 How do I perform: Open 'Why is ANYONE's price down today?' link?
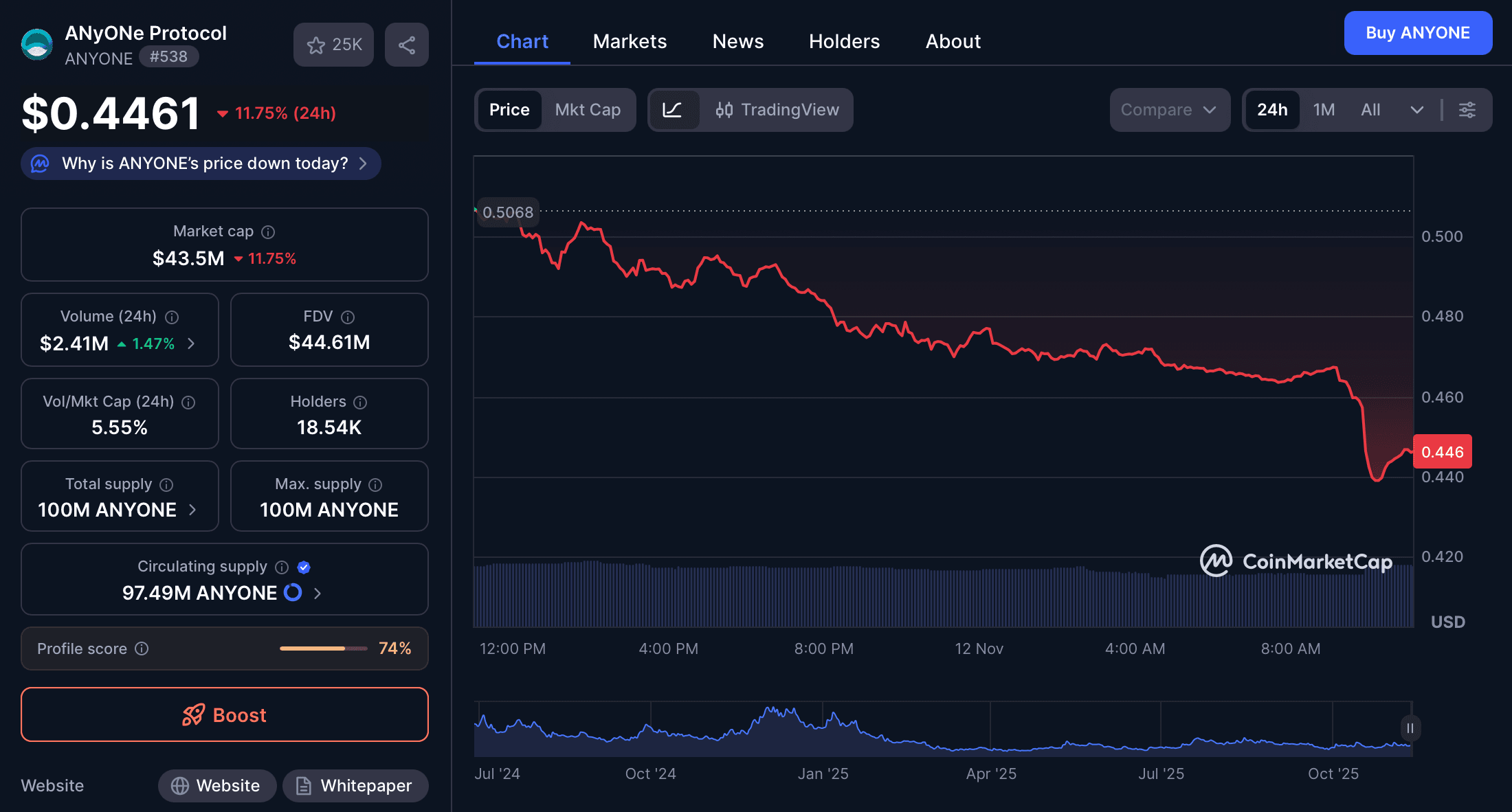[200, 163]
